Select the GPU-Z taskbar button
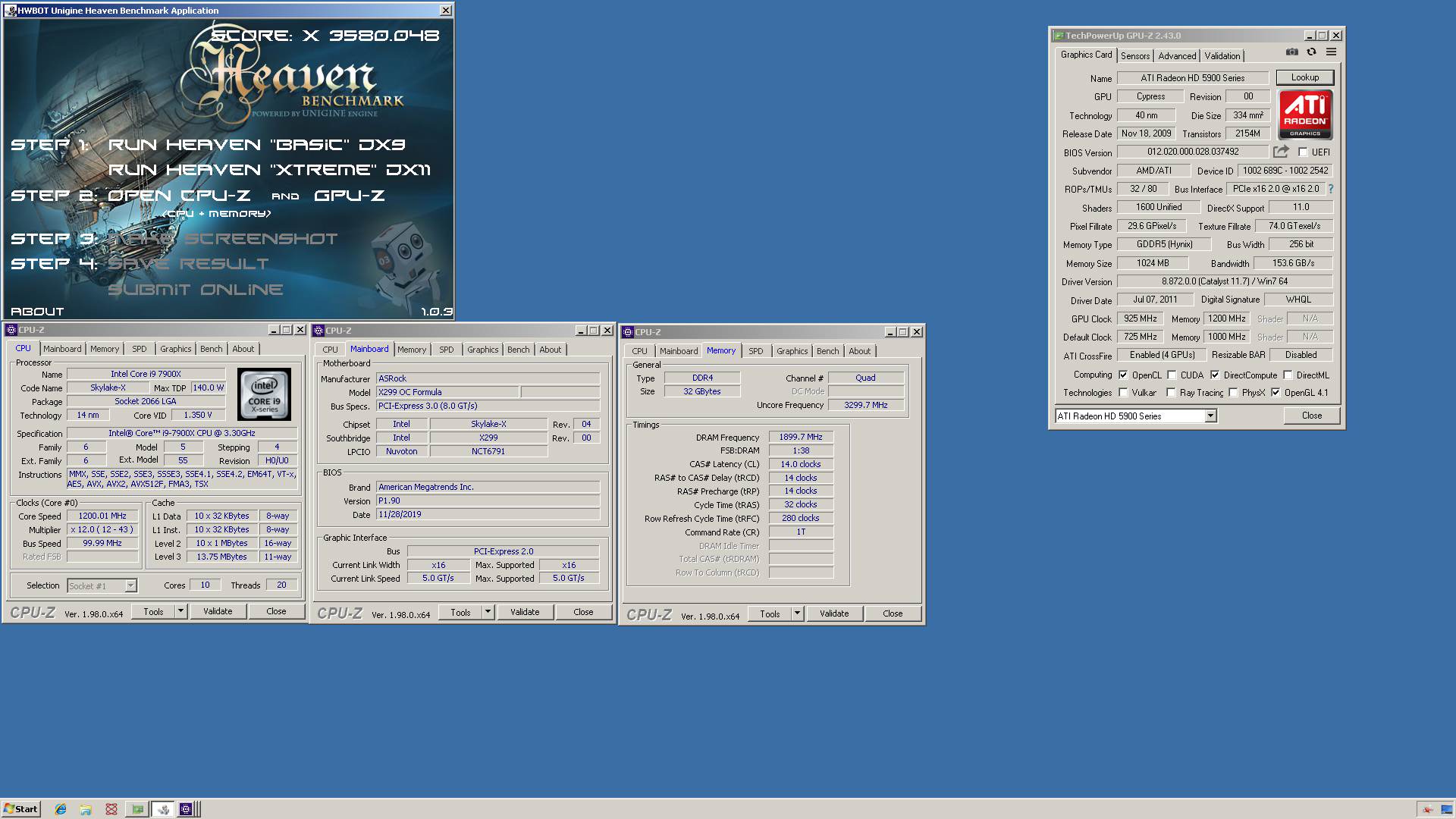Viewport: 1456px width, 819px height. (x=137, y=809)
